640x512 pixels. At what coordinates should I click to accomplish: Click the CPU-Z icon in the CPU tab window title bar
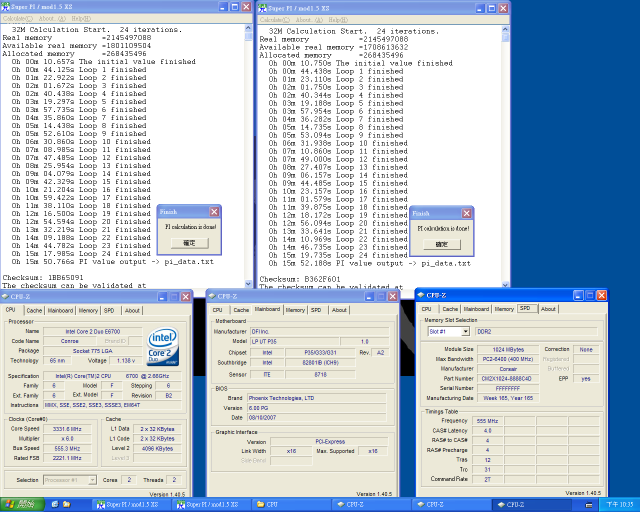[5, 296]
